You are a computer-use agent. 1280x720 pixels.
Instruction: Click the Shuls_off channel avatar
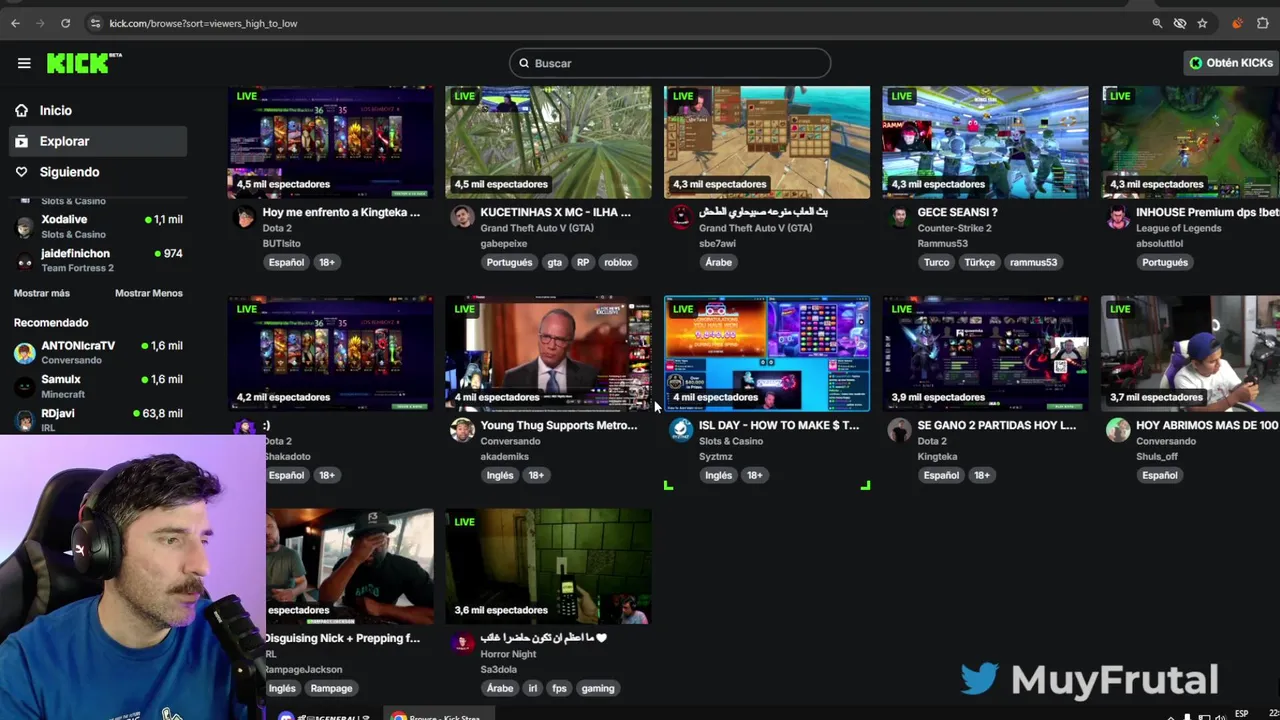click(1118, 430)
